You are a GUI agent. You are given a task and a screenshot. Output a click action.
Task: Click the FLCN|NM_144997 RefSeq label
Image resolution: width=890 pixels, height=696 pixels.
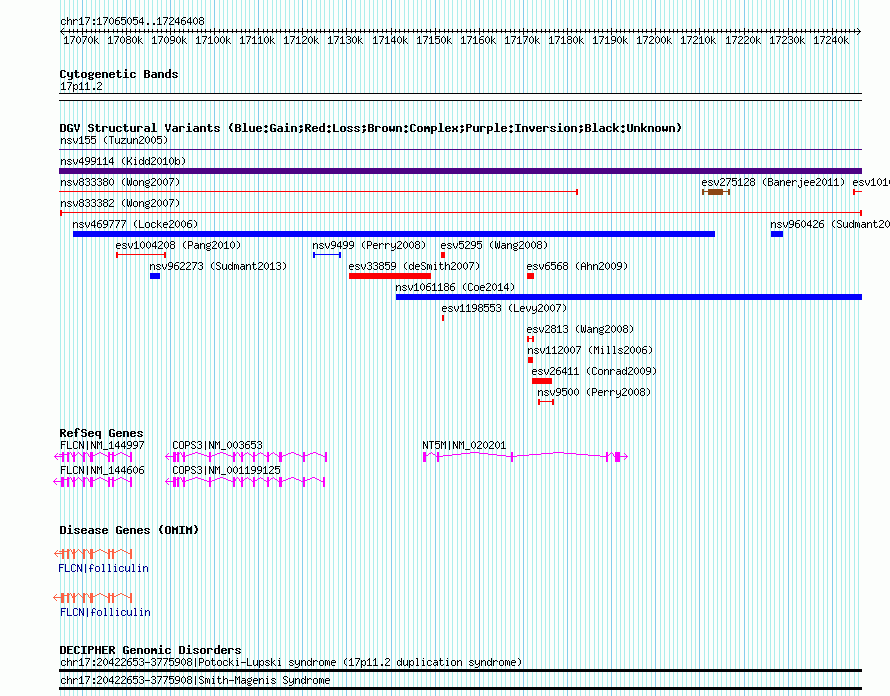[102, 445]
